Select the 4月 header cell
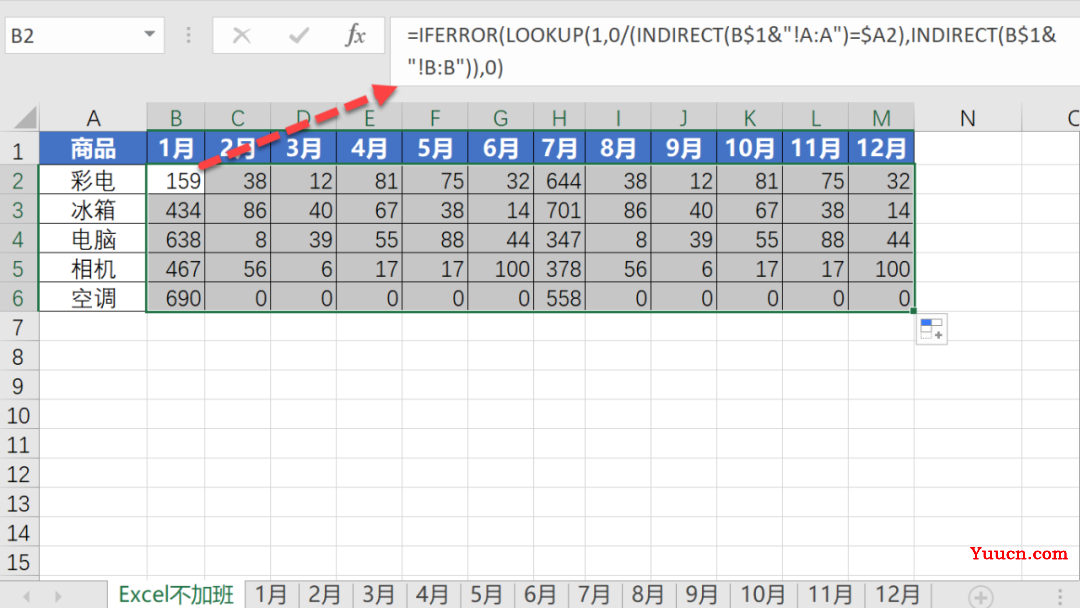This screenshot has width=1080, height=608. [x=369, y=148]
